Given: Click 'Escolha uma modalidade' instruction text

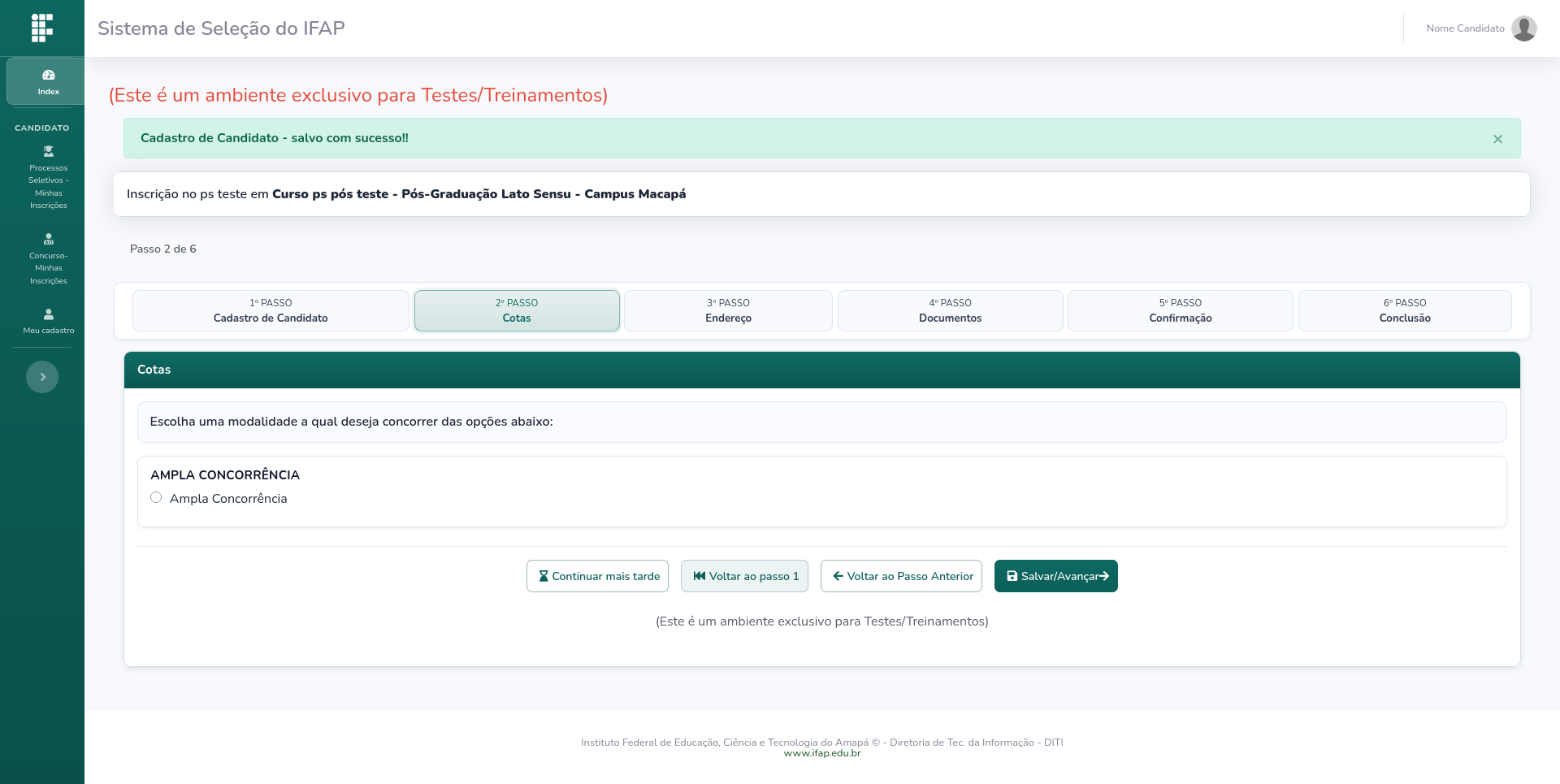Looking at the screenshot, I should click(351, 422).
